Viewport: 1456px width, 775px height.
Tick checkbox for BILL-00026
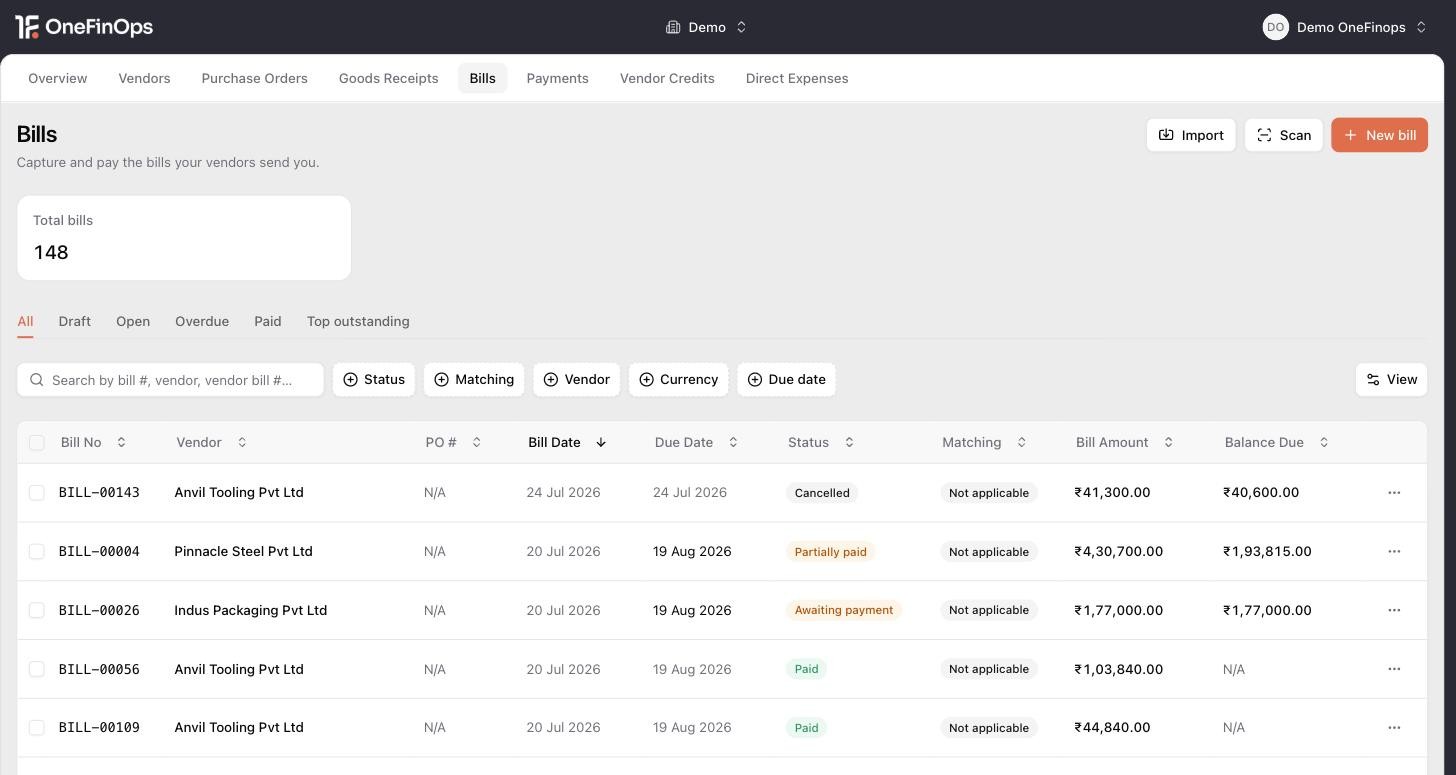click(x=37, y=610)
